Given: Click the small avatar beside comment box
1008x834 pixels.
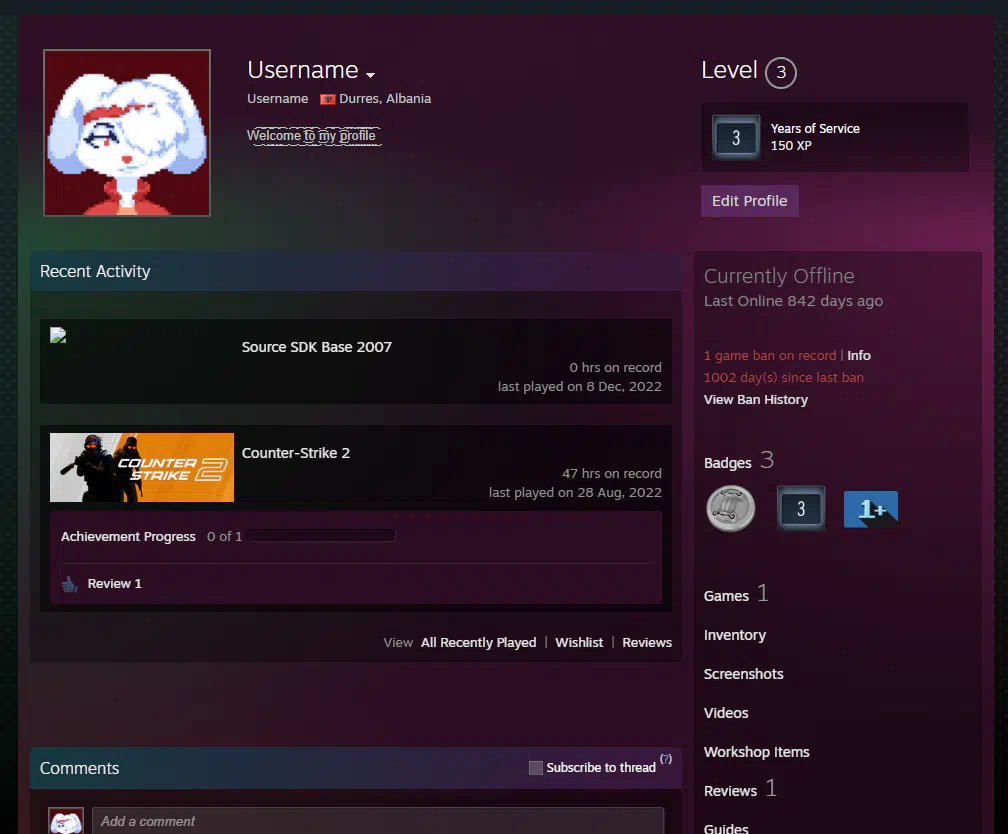Looking at the screenshot, I should click(66, 821).
